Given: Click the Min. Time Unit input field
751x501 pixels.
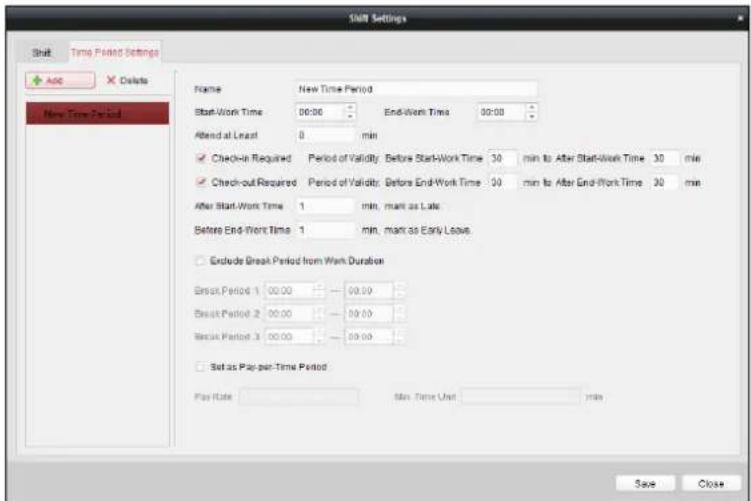Looking at the screenshot, I should 521,397.
